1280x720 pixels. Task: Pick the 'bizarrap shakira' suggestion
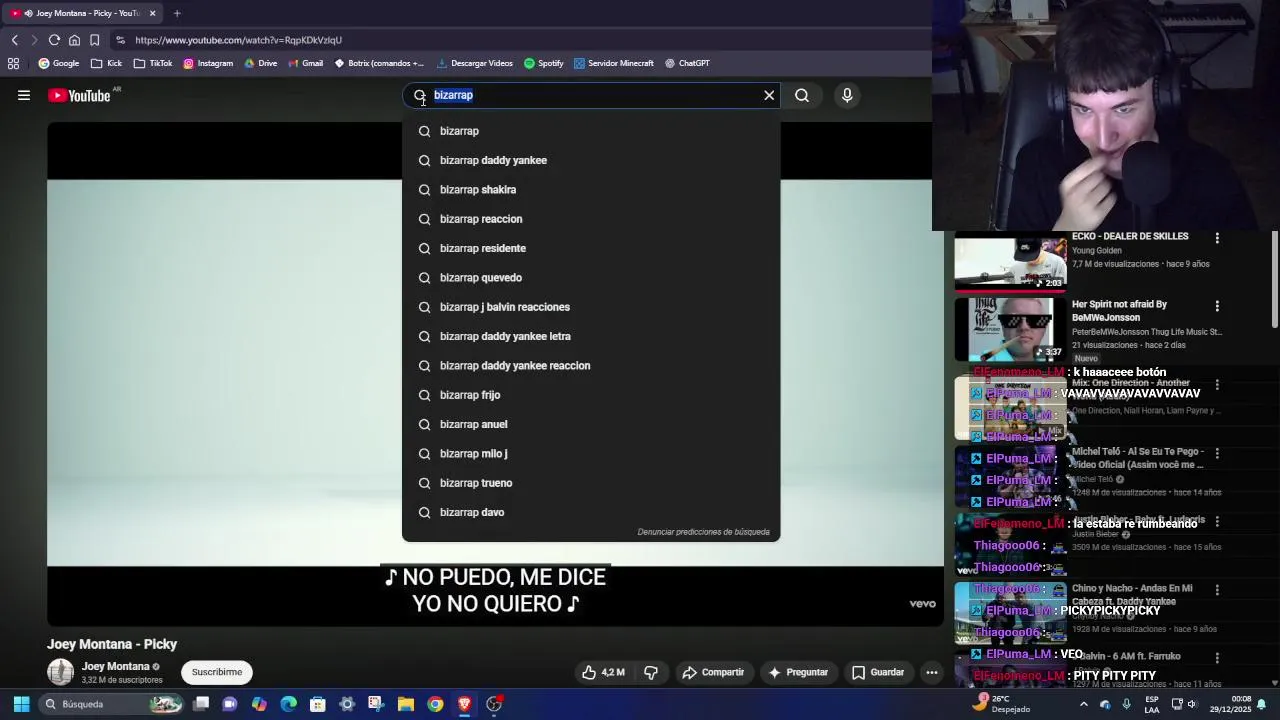click(x=591, y=189)
